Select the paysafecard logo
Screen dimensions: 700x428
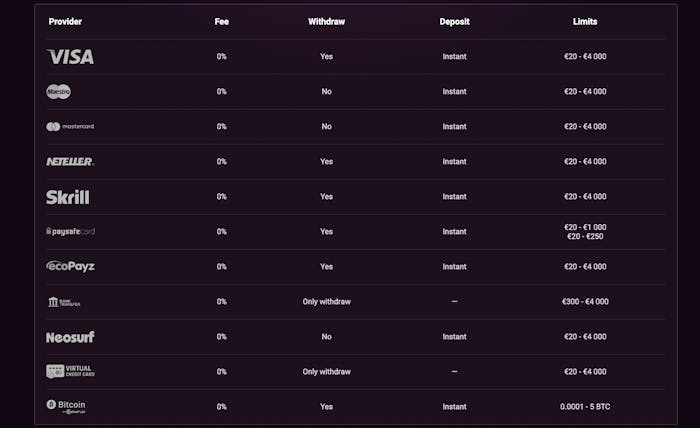point(71,231)
